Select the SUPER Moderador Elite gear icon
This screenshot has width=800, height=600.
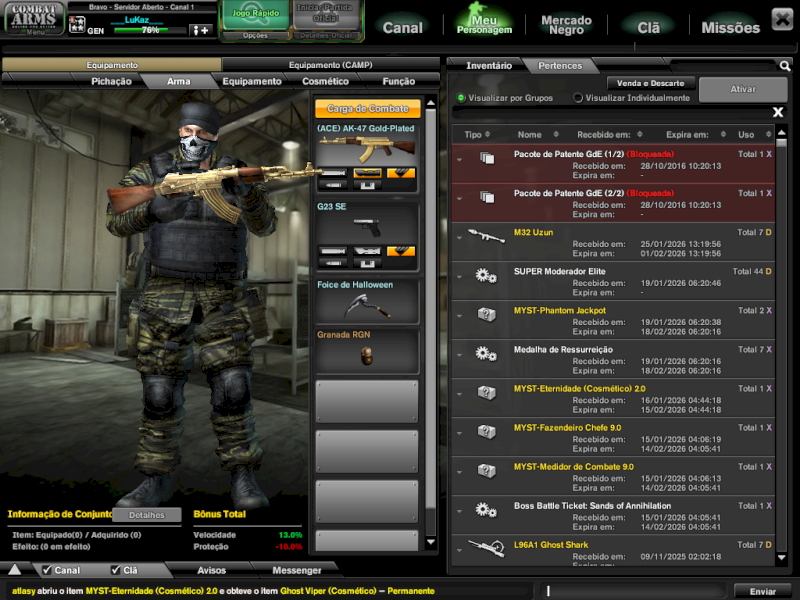point(486,275)
